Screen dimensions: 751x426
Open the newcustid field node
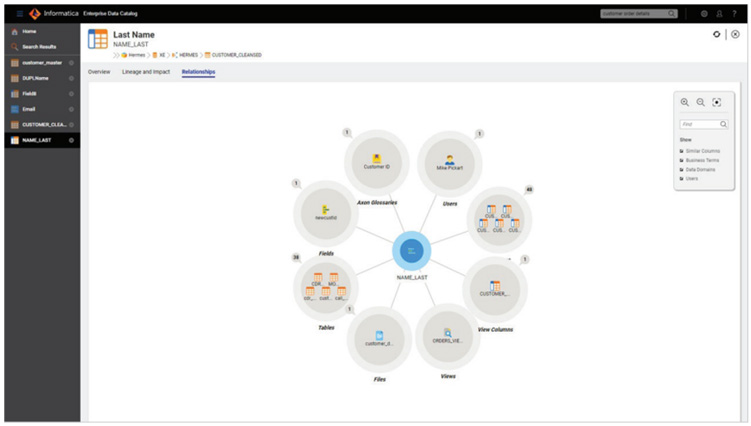[326, 212]
